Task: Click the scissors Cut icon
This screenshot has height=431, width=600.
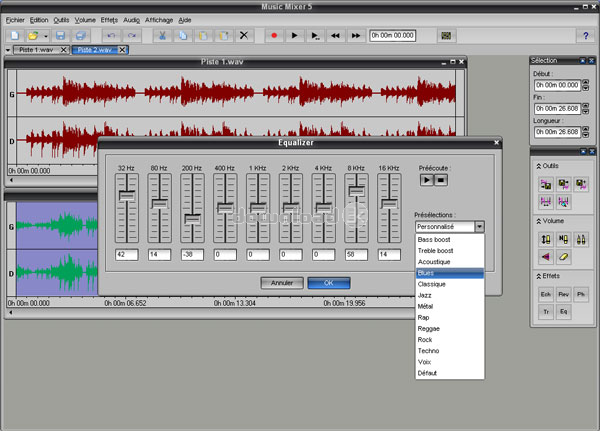Action: click(x=162, y=35)
